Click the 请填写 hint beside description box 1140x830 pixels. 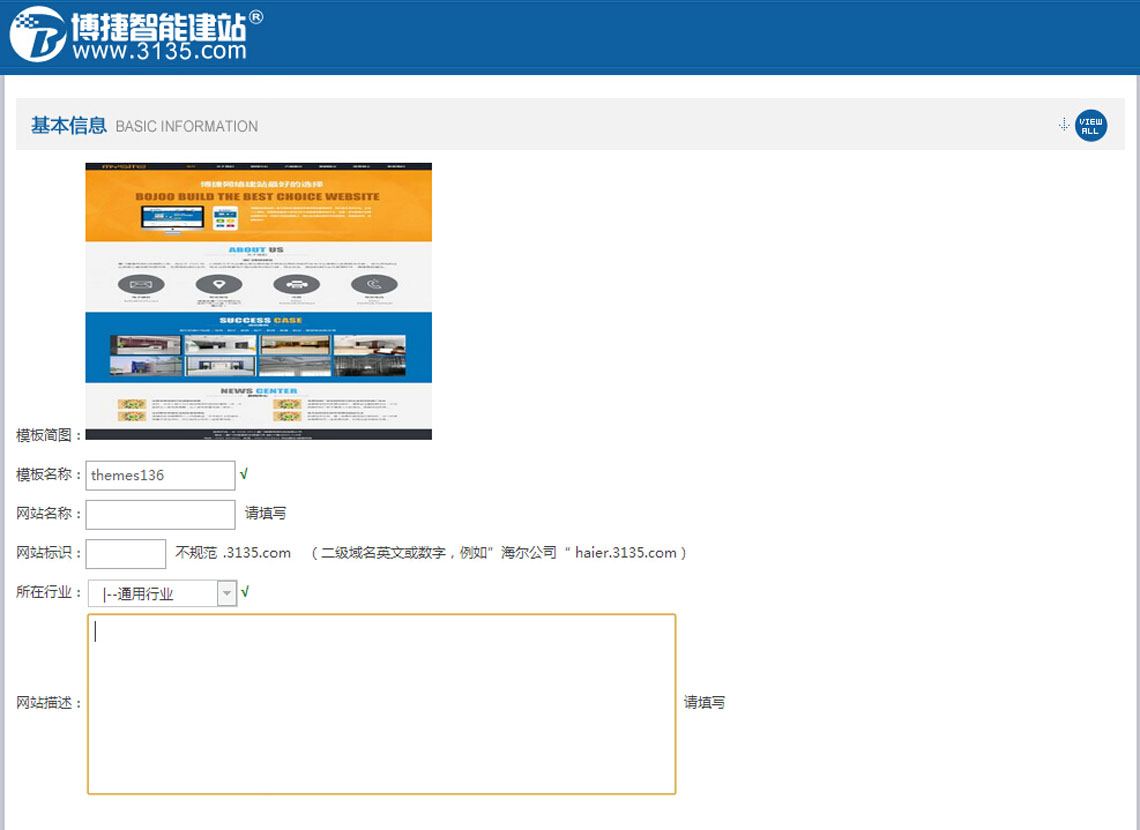[x=704, y=703]
